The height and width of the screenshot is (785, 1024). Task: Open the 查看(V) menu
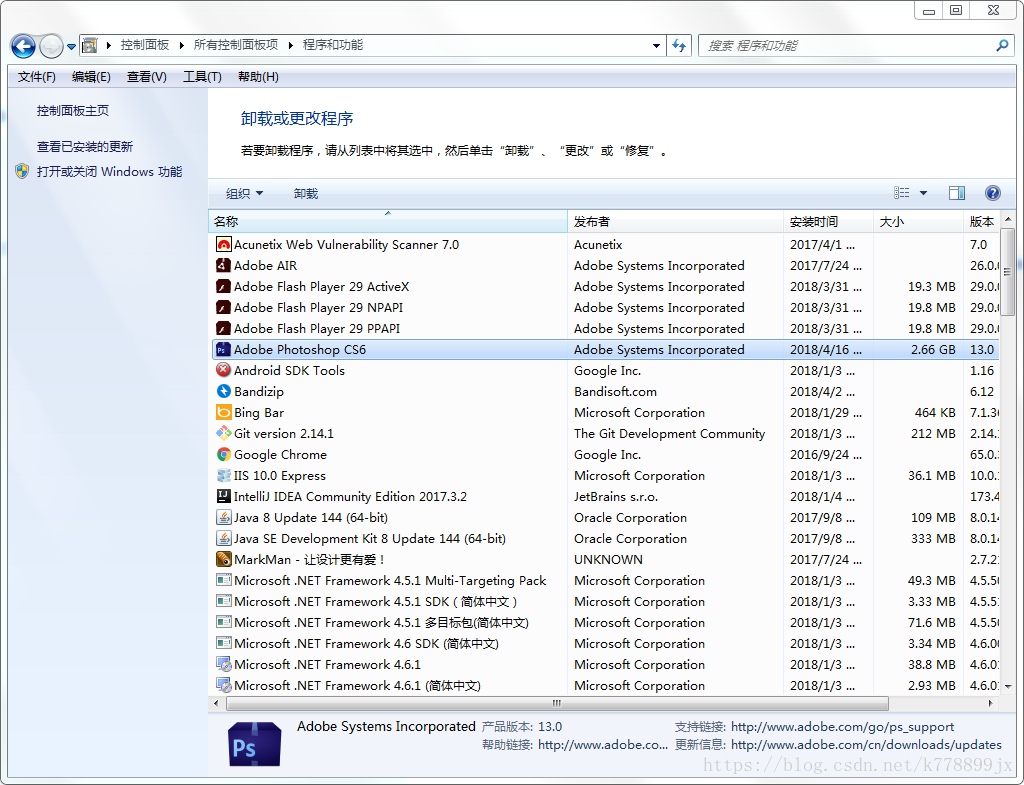(x=146, y=77)
